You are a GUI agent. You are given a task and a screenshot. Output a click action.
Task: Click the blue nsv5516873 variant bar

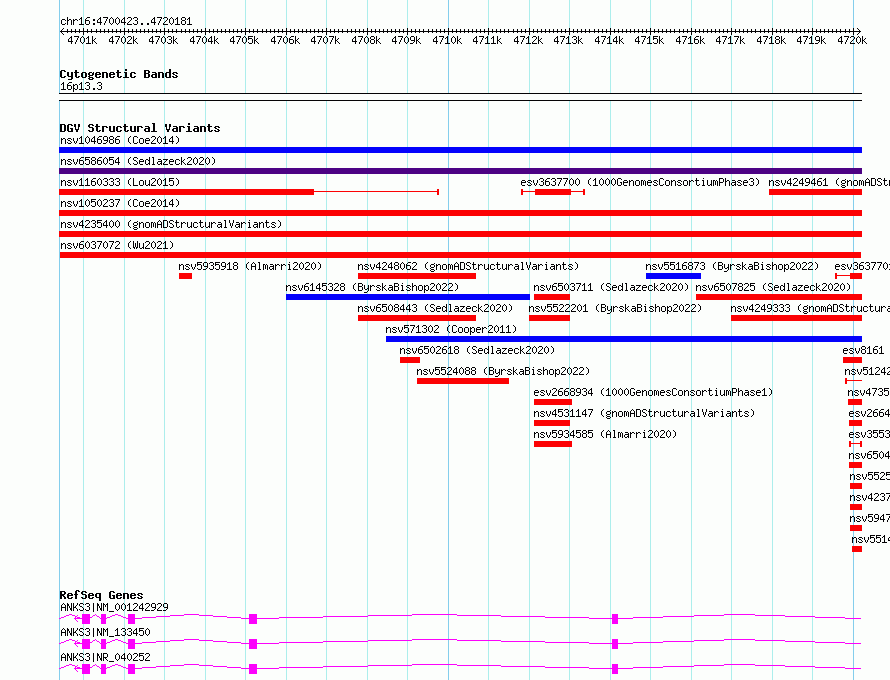tap(673, 276)
